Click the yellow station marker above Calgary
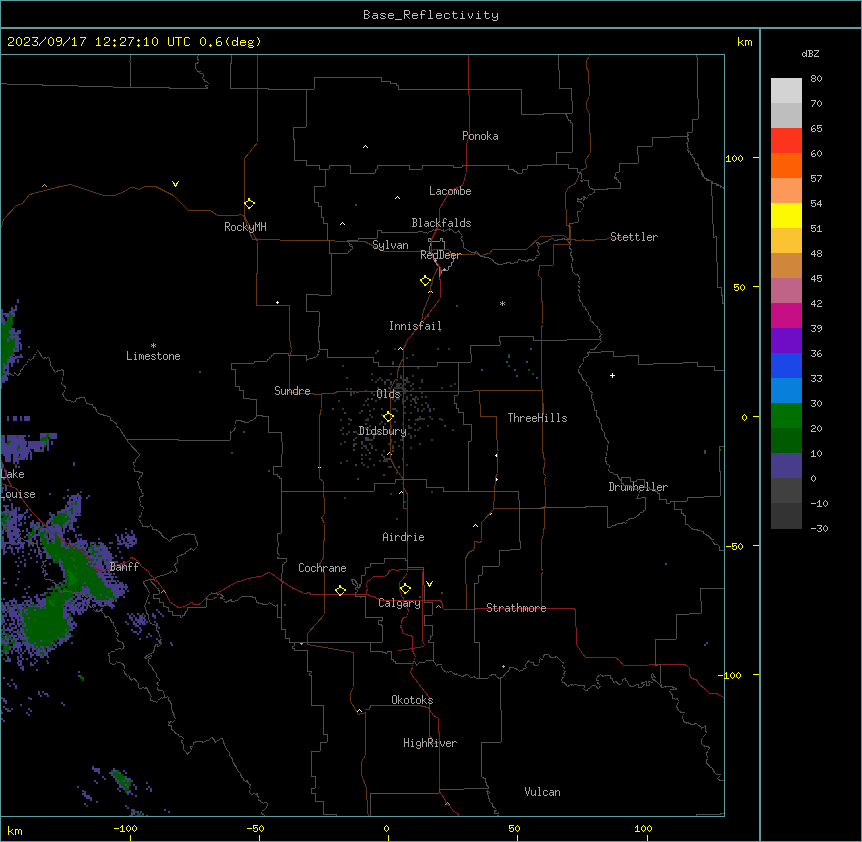 coord(405,589)
